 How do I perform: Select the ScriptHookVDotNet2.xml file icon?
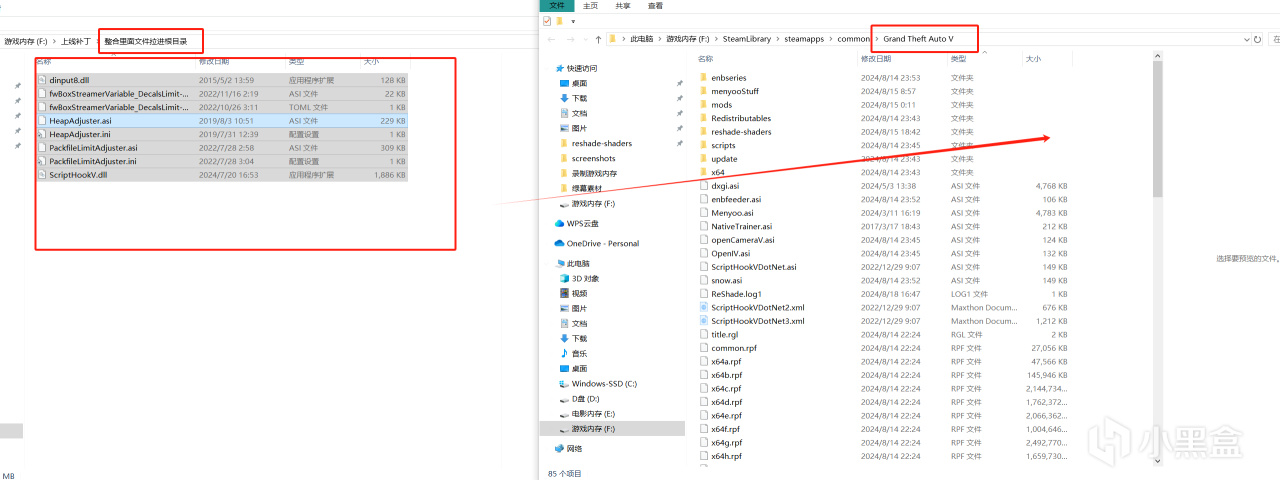pyautogui.click(x=703, y=307)
